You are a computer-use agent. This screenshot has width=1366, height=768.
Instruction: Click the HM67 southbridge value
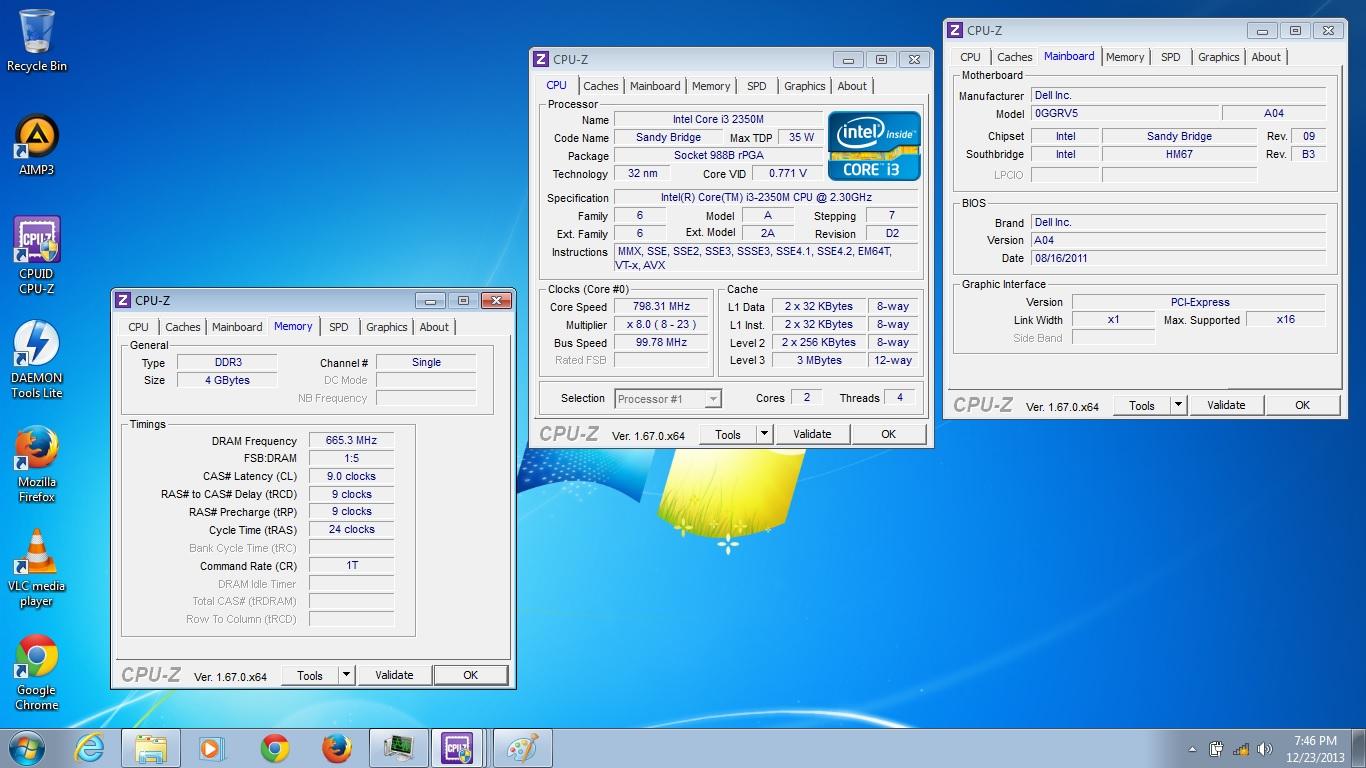tap(1179, 154)
